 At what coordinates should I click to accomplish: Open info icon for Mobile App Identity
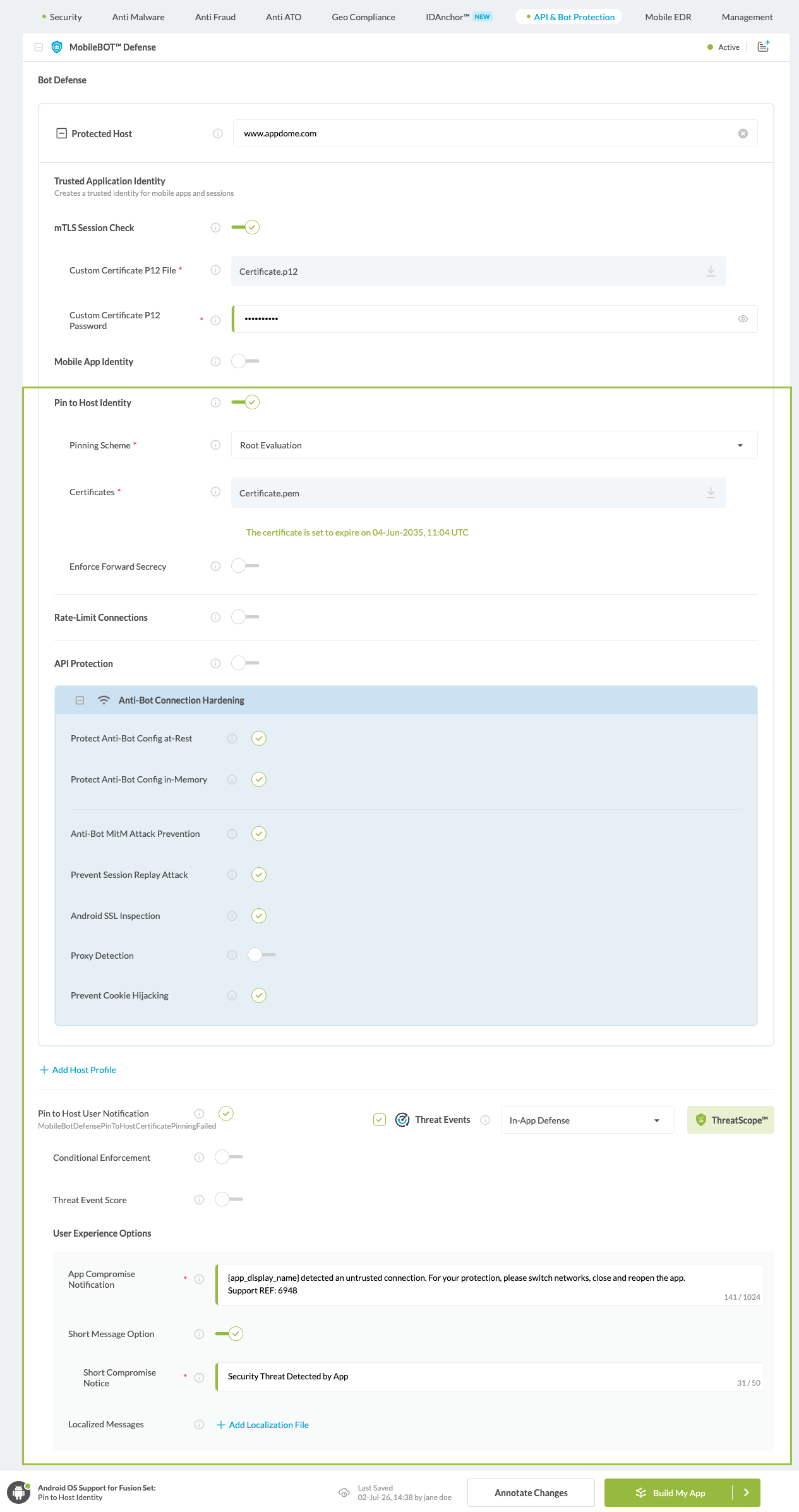[x=215, y=361]
